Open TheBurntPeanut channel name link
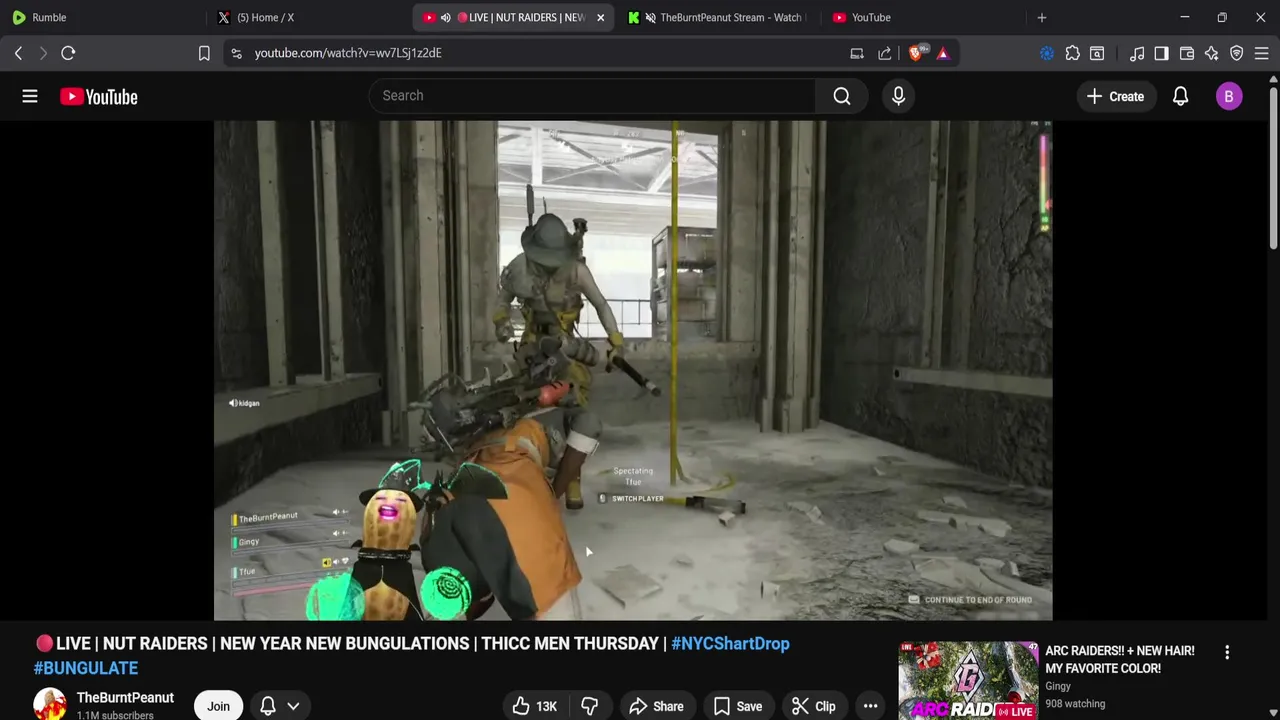 point(125,698)
